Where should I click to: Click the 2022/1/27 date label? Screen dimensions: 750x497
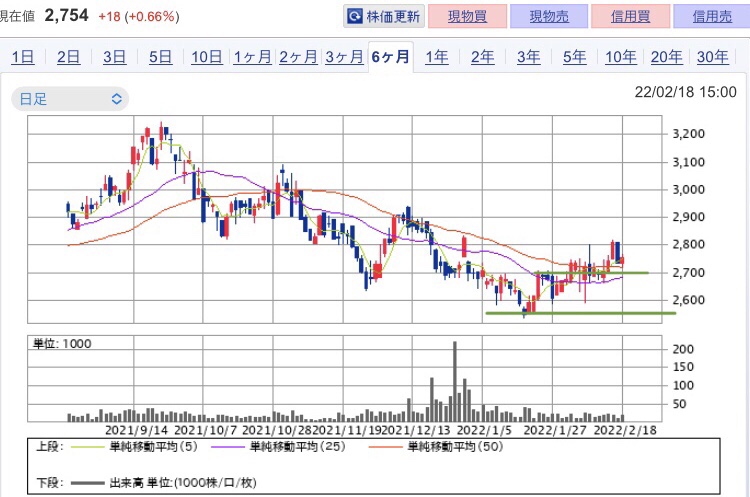(x=555, y=430)
